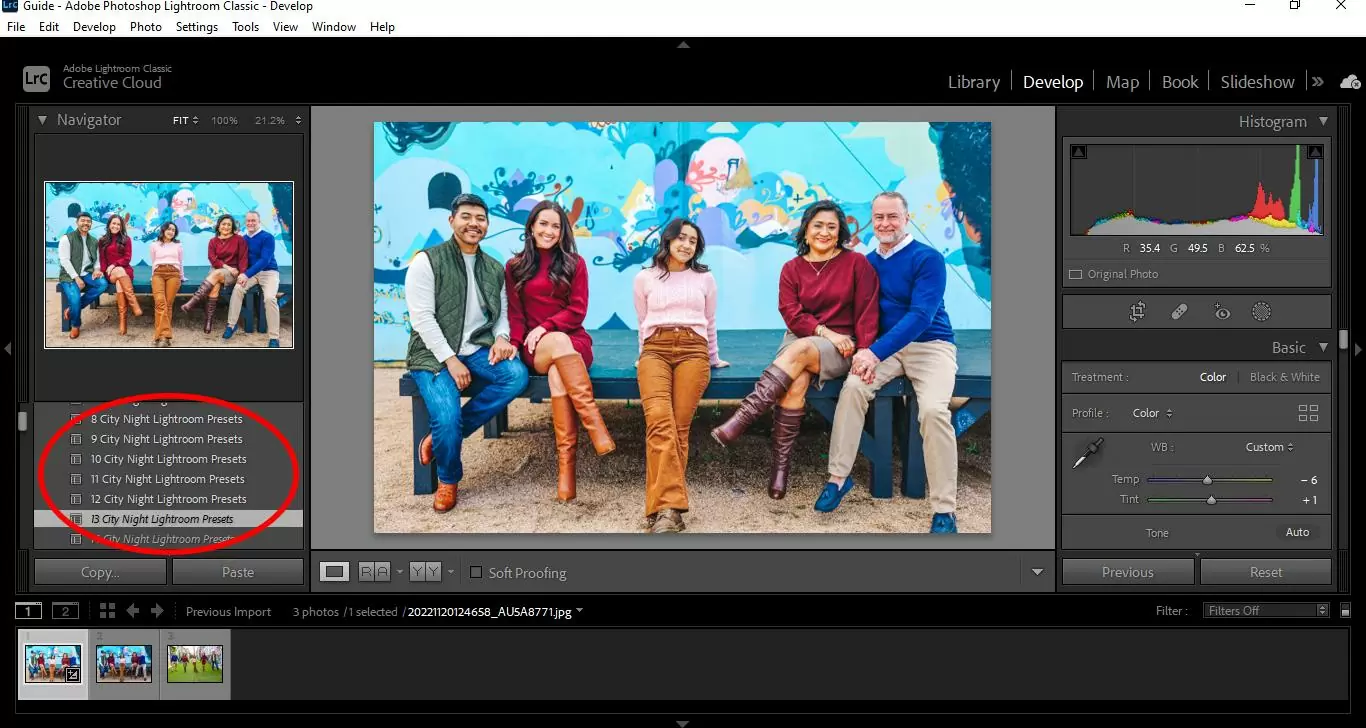Adjust the Tint slider handle
The width and height of the screenshot is (1366, 728).
(1211, 499)
